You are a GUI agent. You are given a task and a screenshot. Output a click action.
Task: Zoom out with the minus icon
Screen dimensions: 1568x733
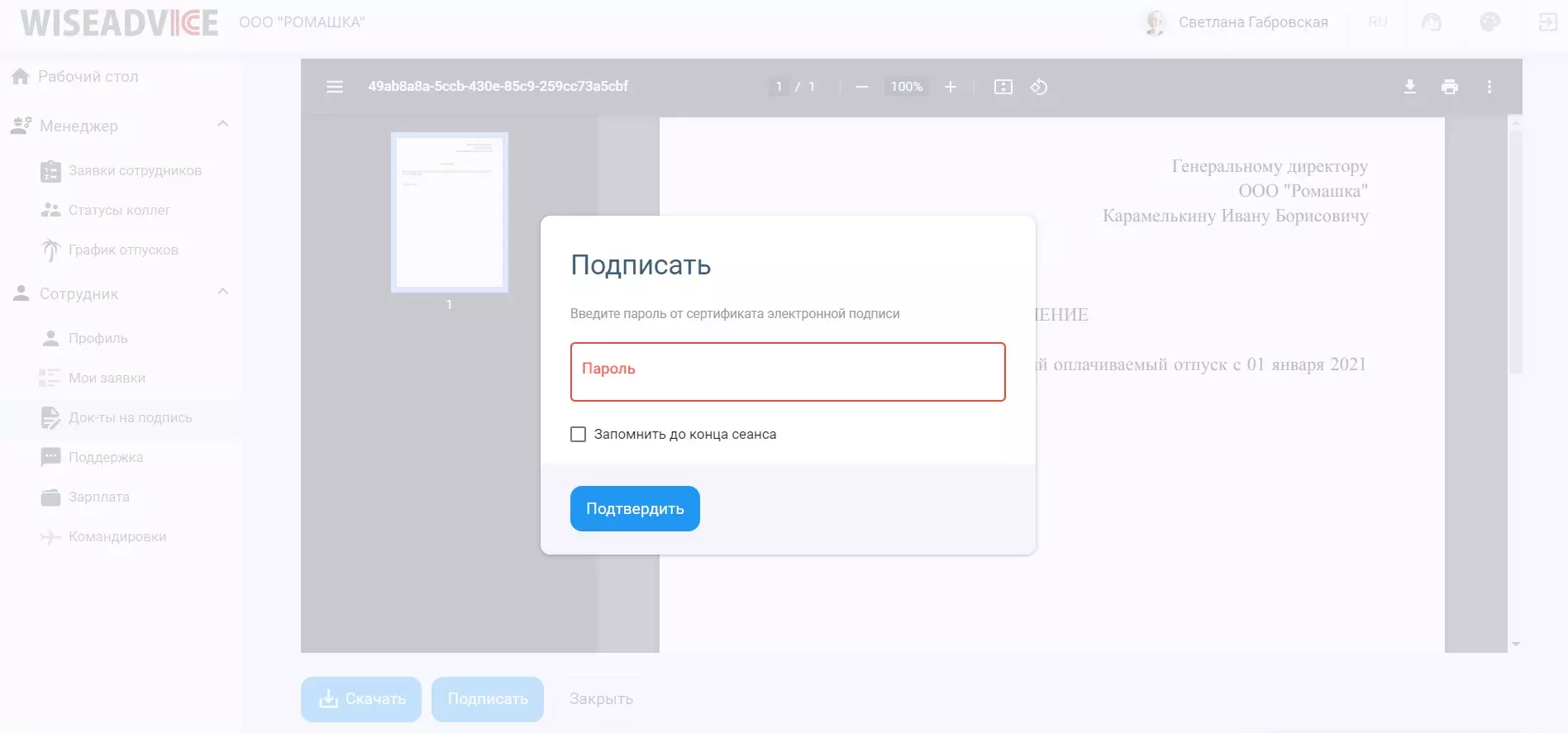[862, 87]
